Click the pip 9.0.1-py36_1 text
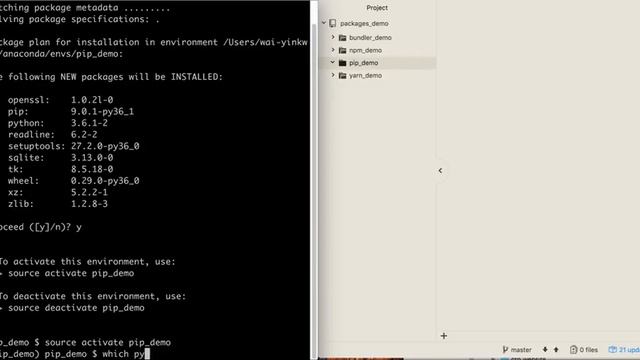Viewport: 640px width, 360px height. click(x=102, y=111)
